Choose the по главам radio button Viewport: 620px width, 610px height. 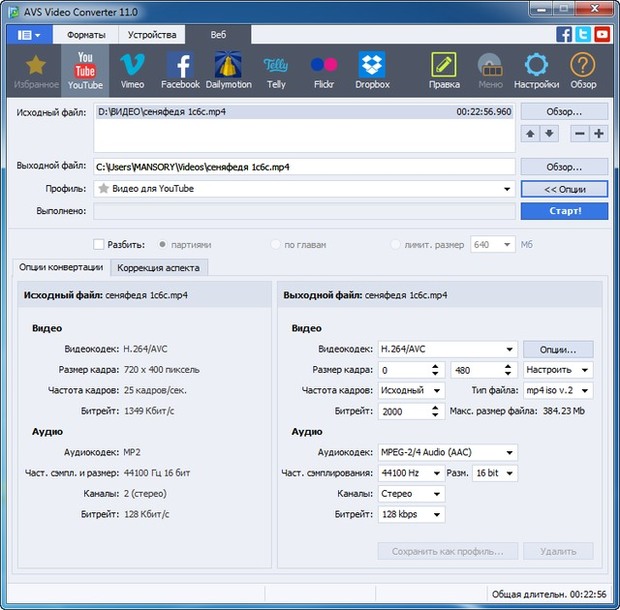[x=276, y=244]
